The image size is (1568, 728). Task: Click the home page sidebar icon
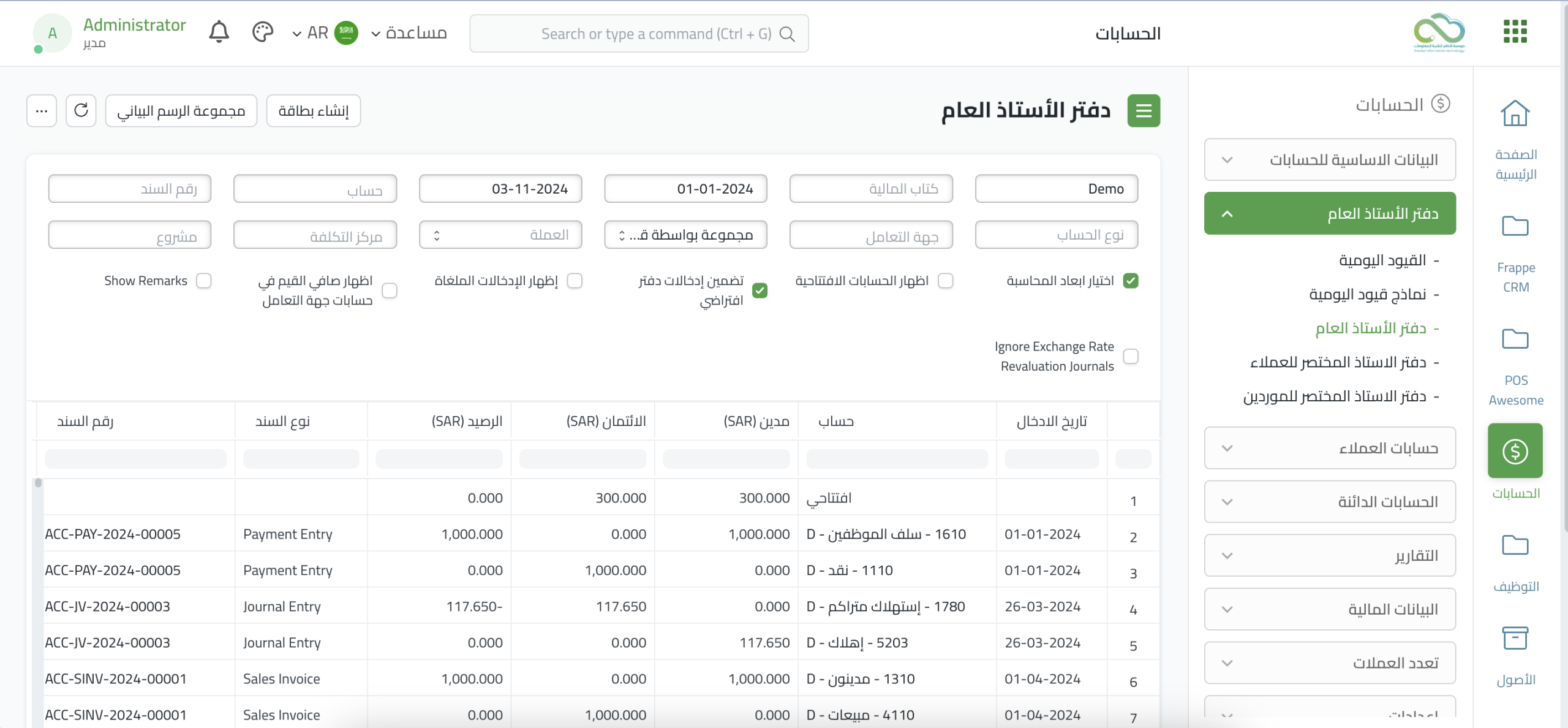coord(1515,113)
